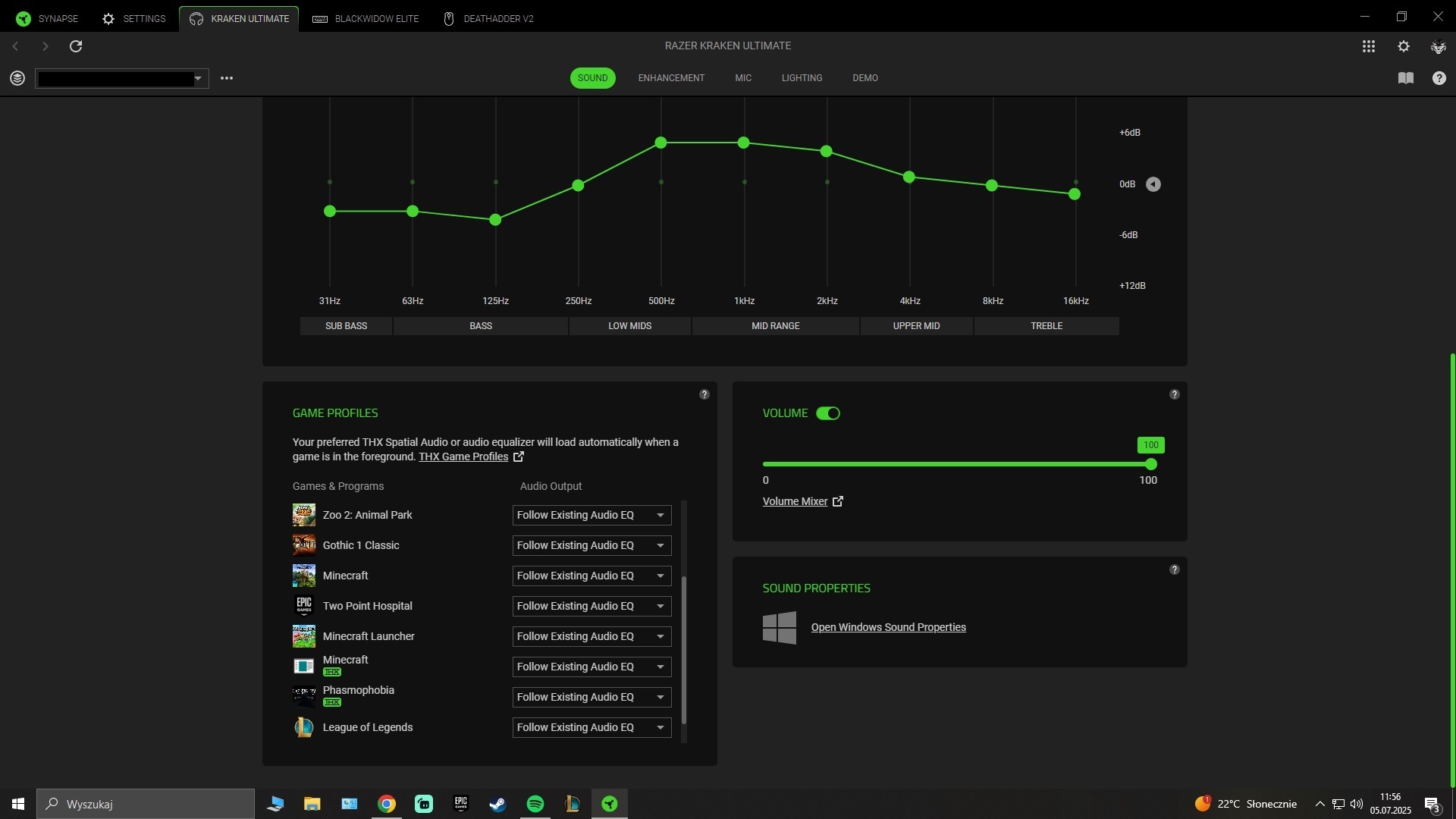Open Sound Properties help icon
The width and height of the screenshot is (1456, 819).
click(x=1174, y=570)
